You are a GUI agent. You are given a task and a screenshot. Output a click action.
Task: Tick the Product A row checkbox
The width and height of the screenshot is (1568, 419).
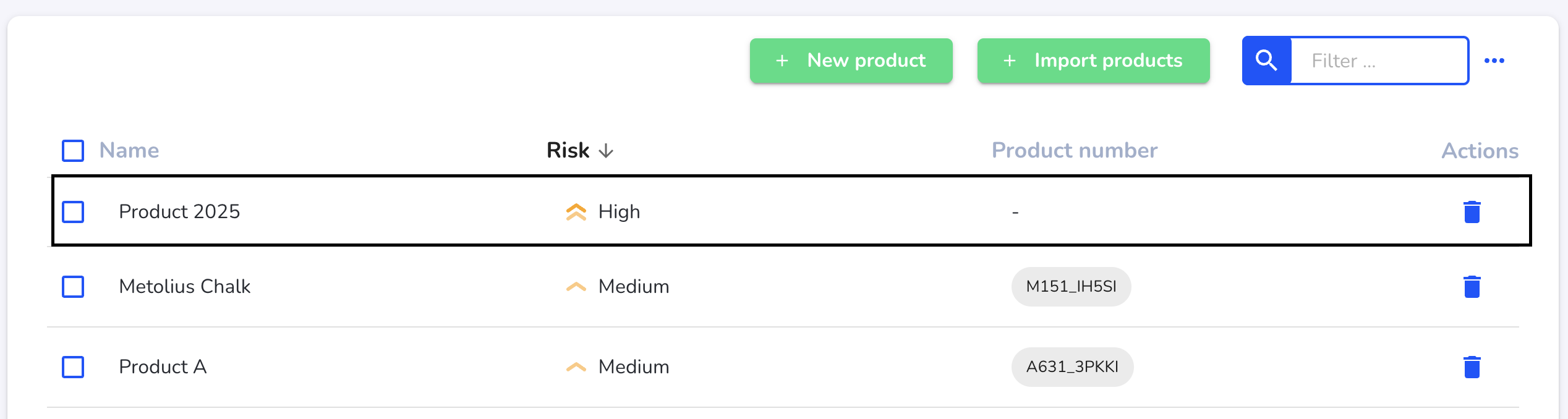point(73,367)
